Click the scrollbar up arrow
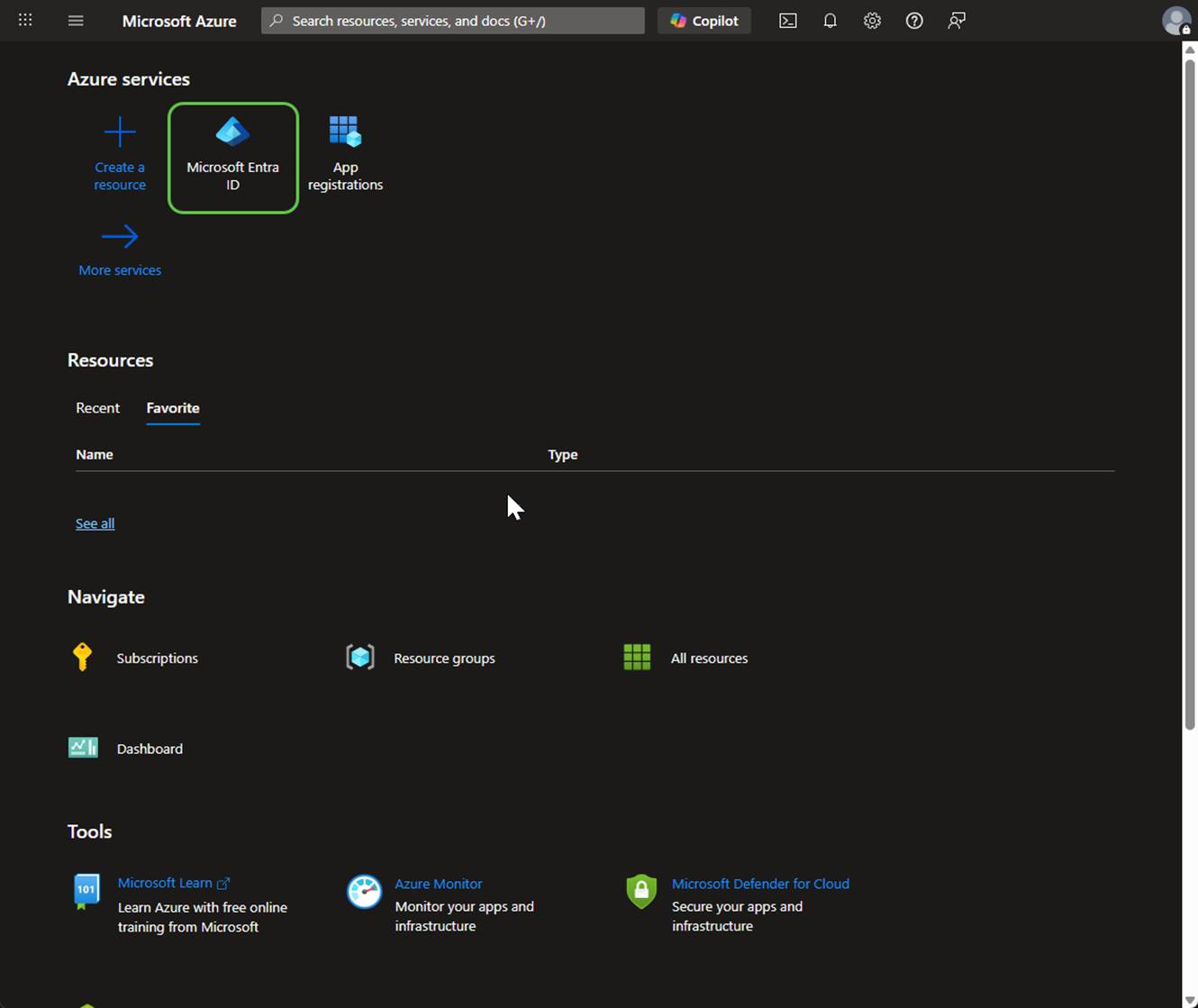This screenshot has width=1198, height=1008. [1190, 50]
